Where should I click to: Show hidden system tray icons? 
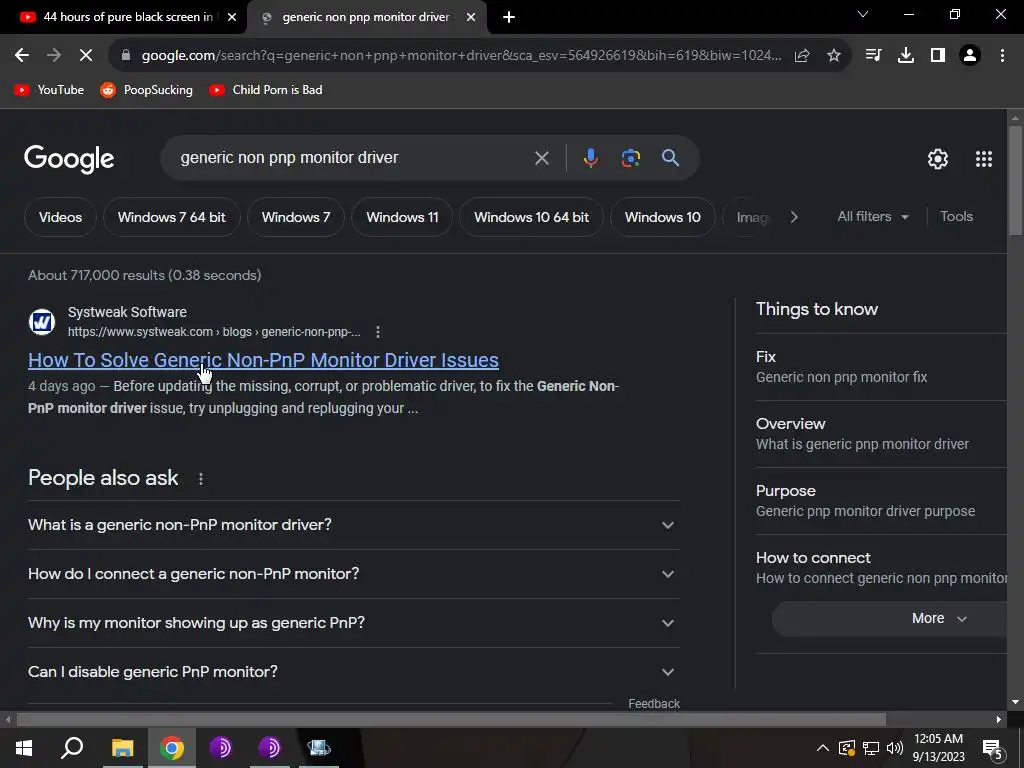tap(823, 748)
